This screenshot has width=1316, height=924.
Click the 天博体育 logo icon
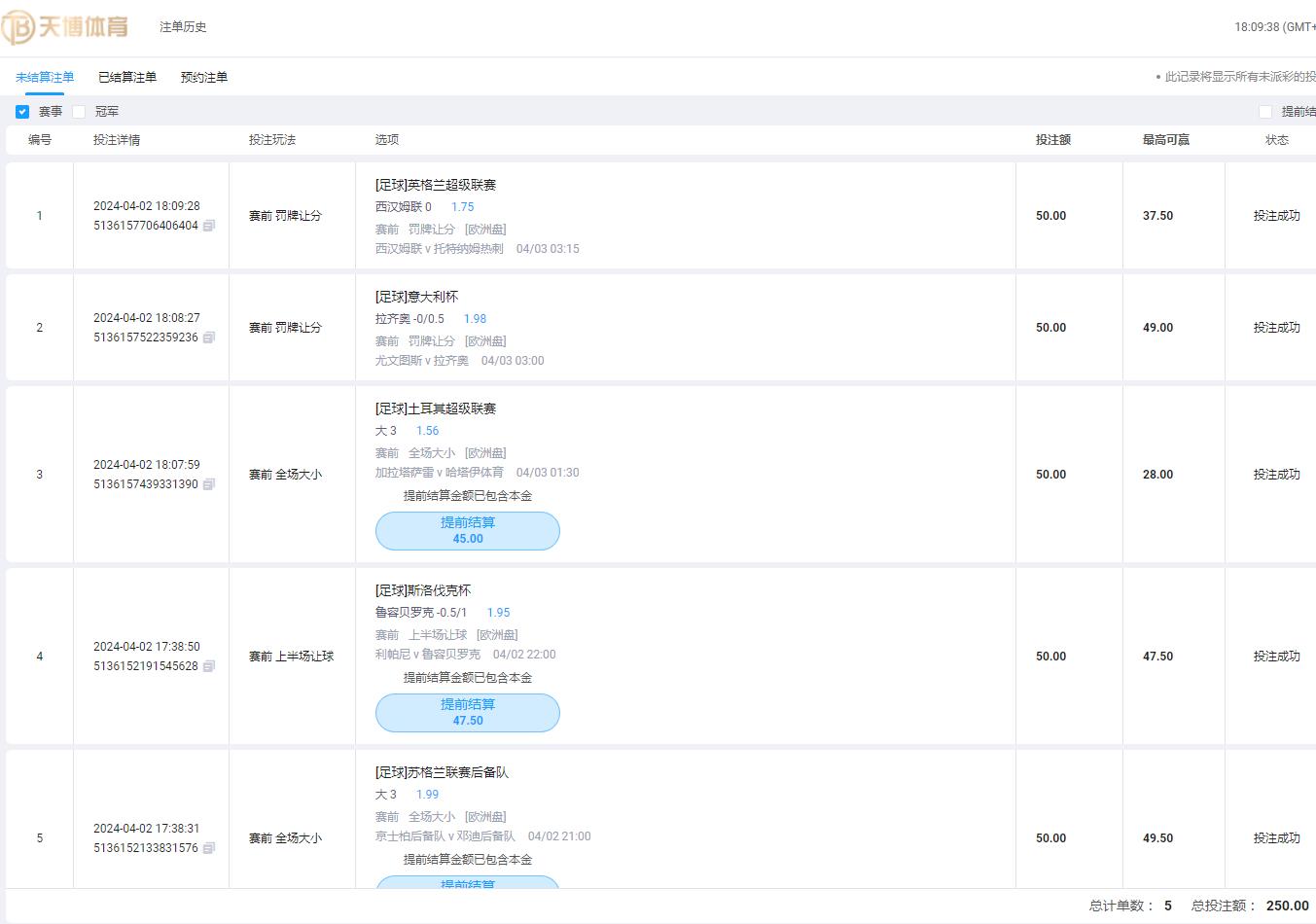pos(19,27)
